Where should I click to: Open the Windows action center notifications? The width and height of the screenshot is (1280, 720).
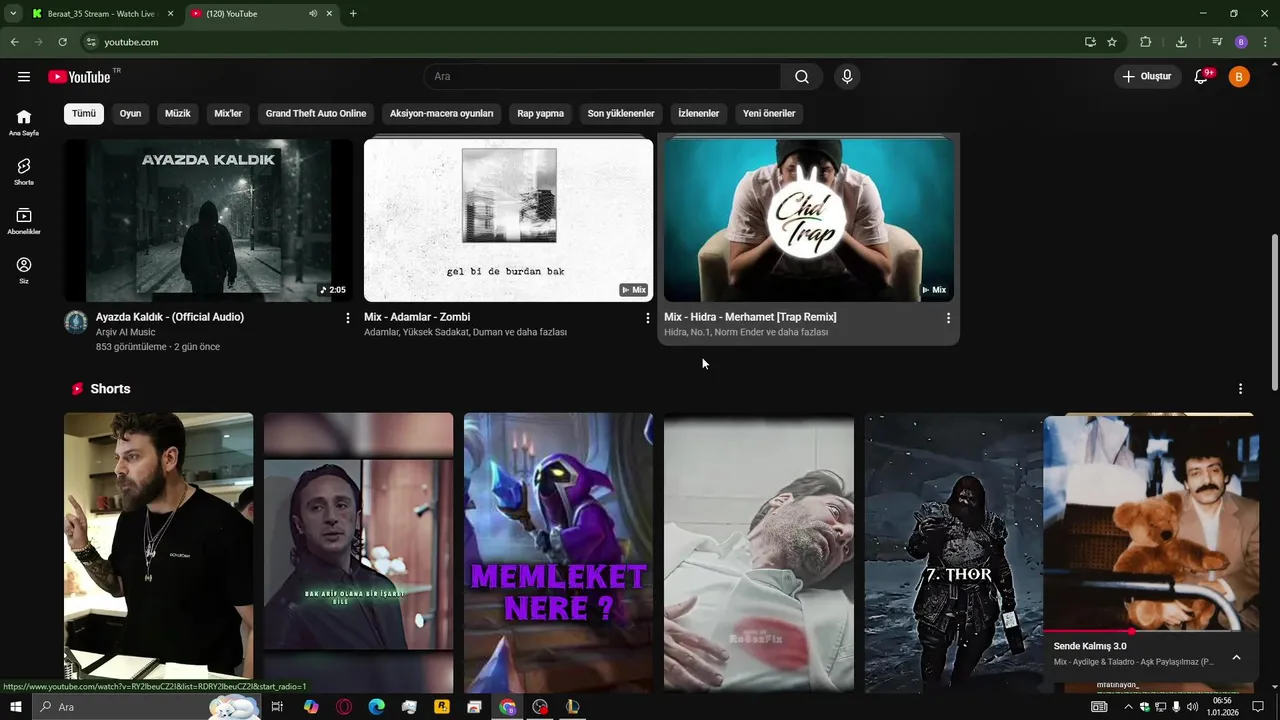click(1259, 707)
